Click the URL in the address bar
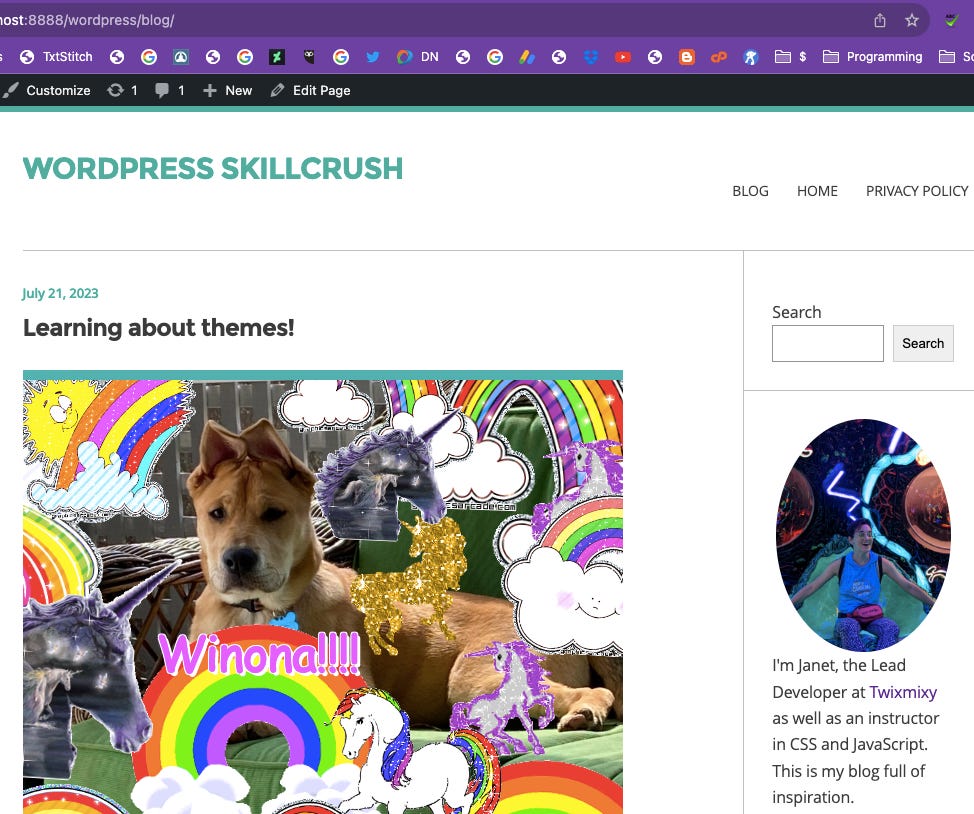Screen dimensions: 974x814 pyautogui.click(x=87, y=21)
